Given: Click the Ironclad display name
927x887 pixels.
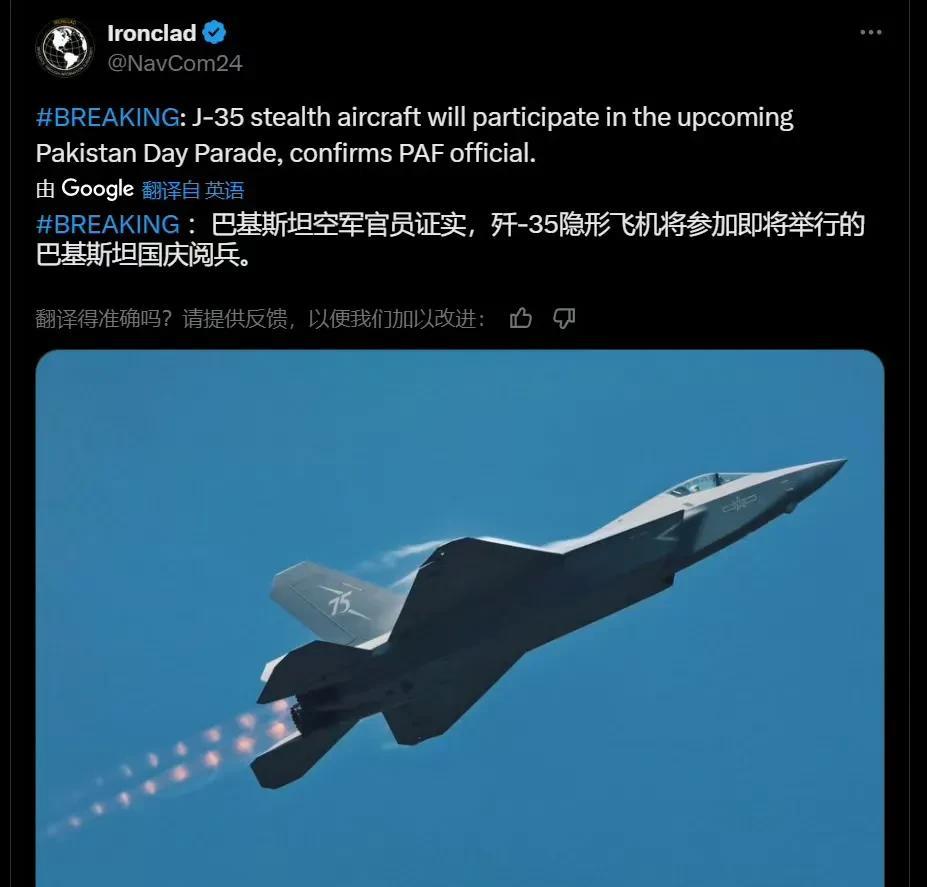Looking at the screenshot, I should (x=151, y=33).
